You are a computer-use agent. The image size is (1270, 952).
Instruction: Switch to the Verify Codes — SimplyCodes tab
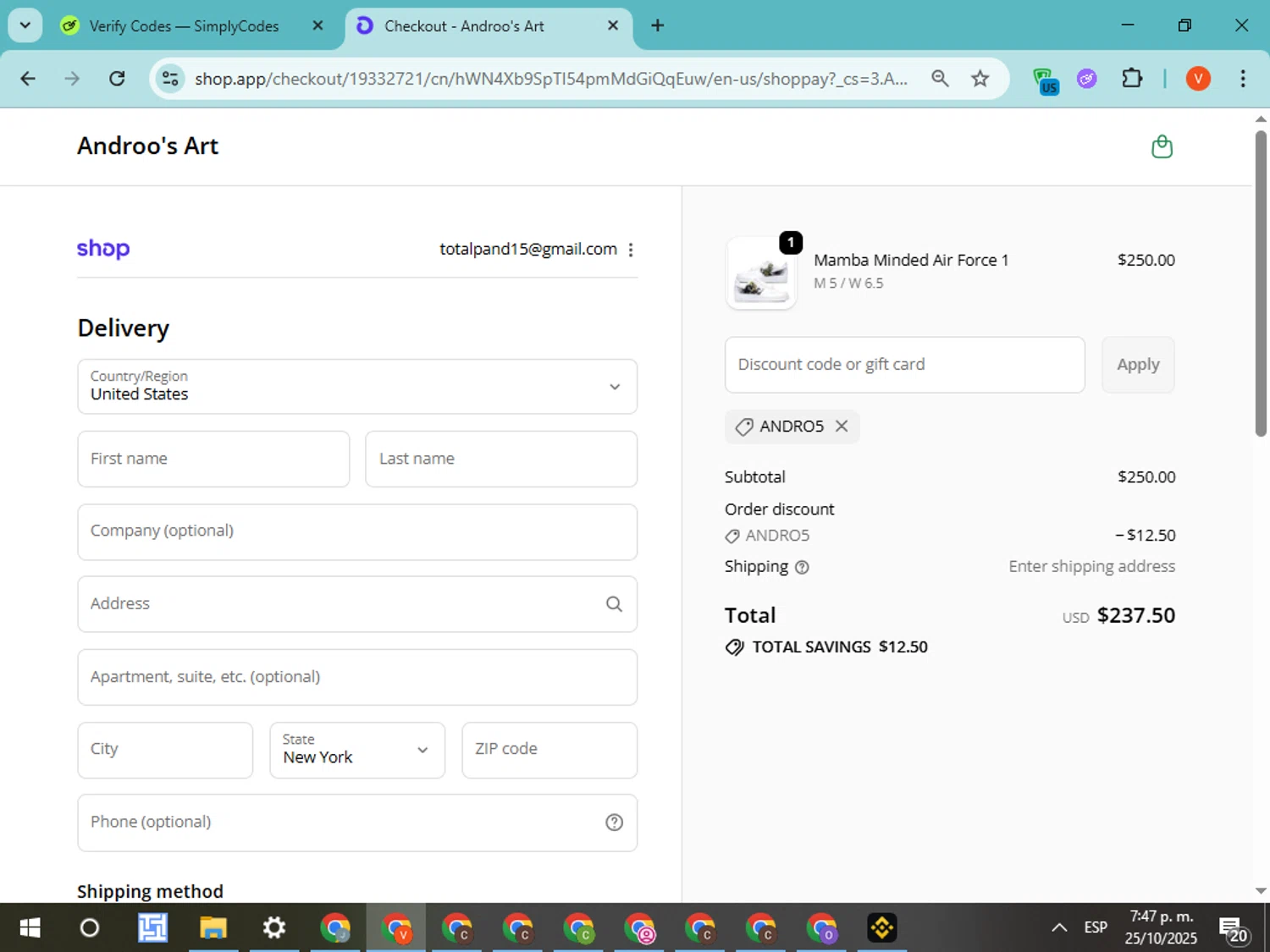184,25
